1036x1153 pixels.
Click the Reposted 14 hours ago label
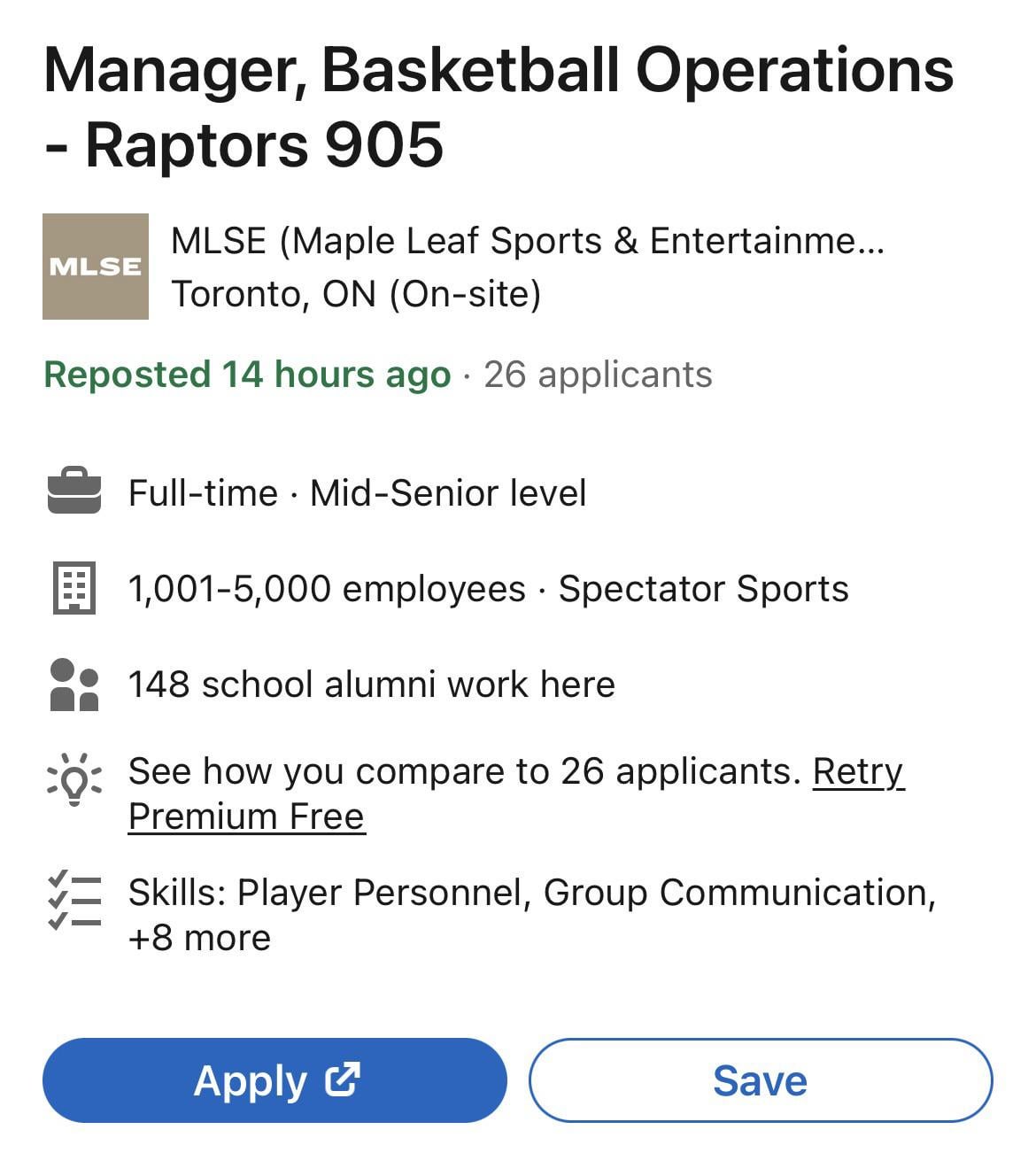pyautogui.click(x=247, y=375)
